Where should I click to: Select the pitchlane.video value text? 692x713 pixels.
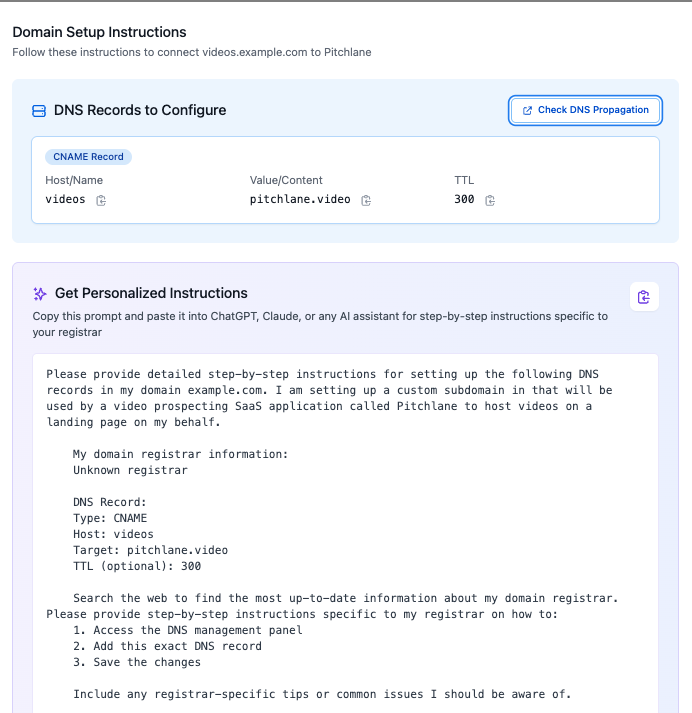coord(300,199)
